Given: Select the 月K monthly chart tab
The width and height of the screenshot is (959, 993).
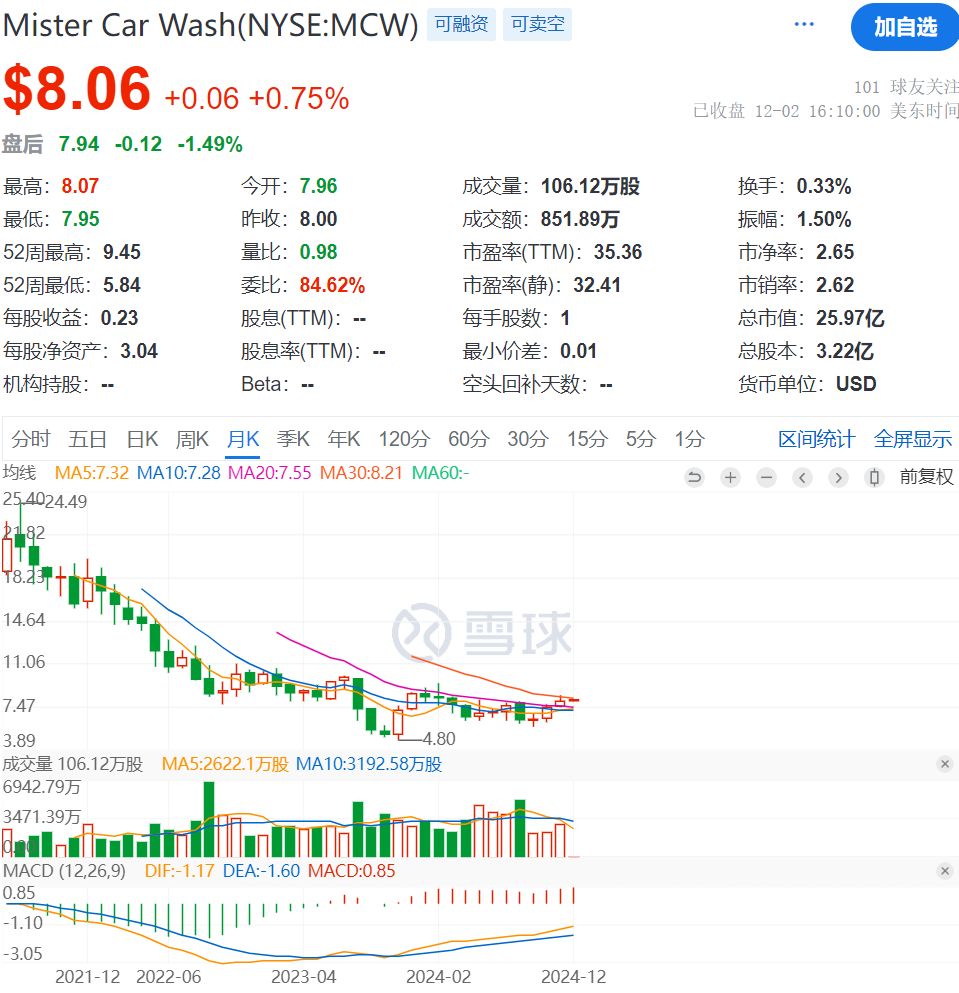Looking at the screenshot, I should [243, 439].
